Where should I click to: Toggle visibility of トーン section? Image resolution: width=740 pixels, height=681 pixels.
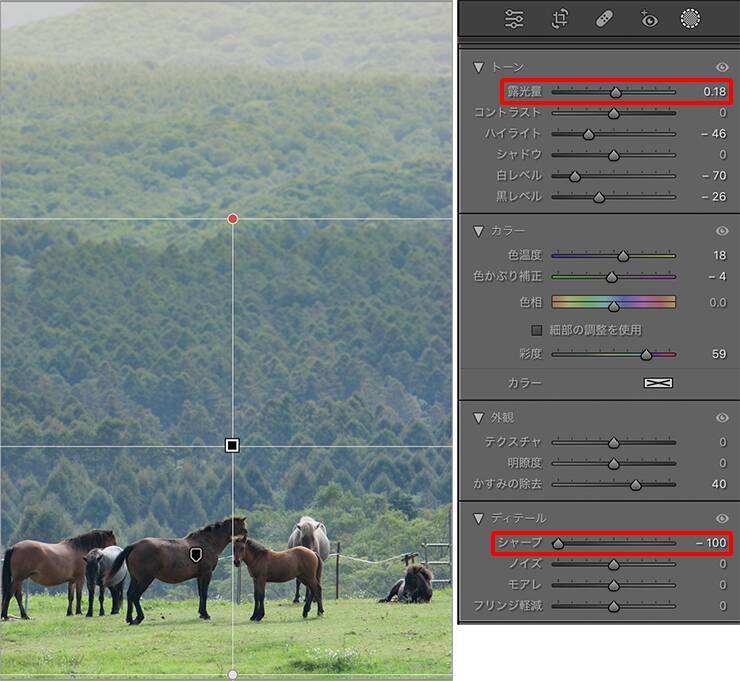[722, 67]
